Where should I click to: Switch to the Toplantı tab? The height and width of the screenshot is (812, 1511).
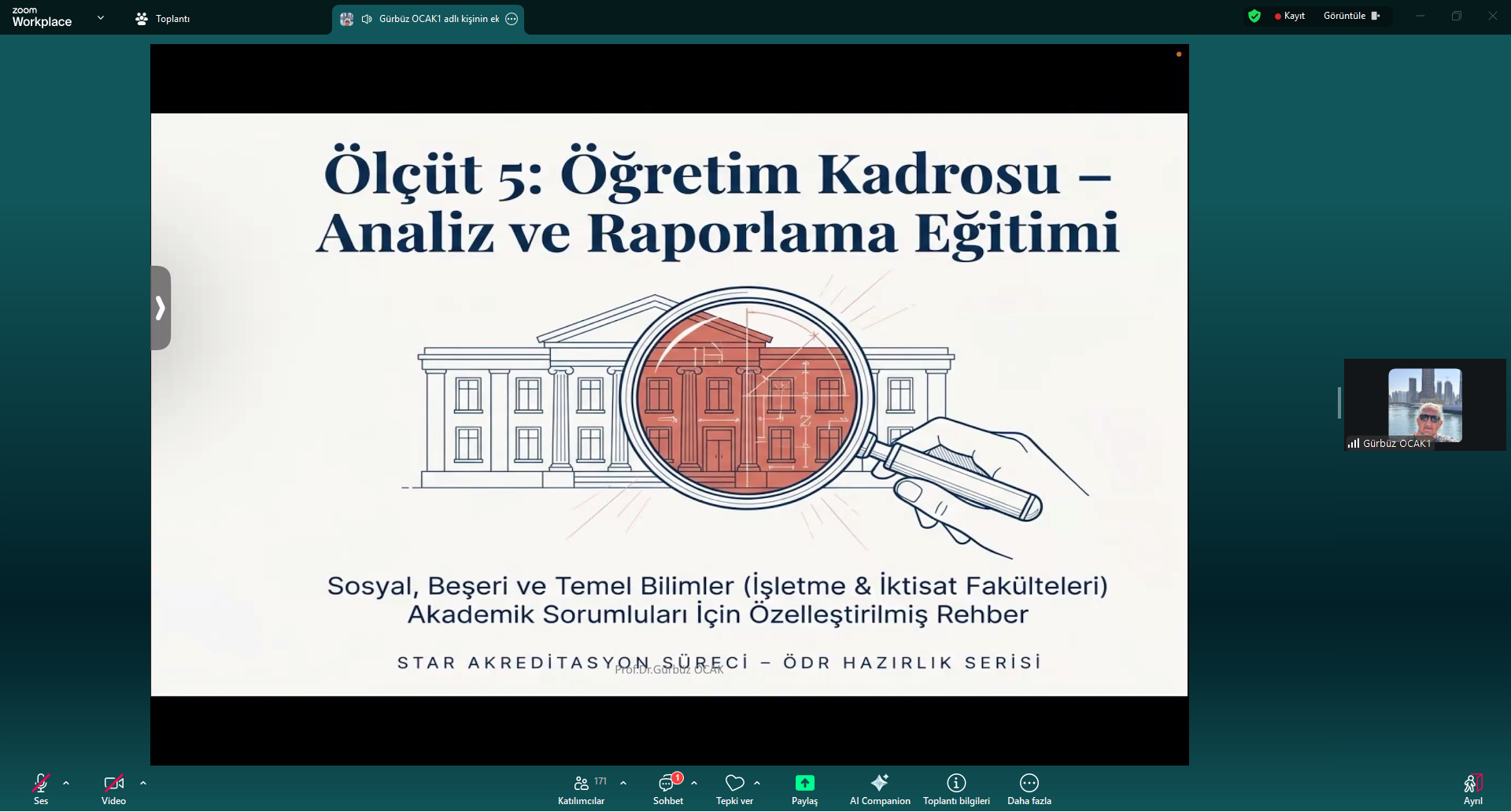tap(162, 18)
